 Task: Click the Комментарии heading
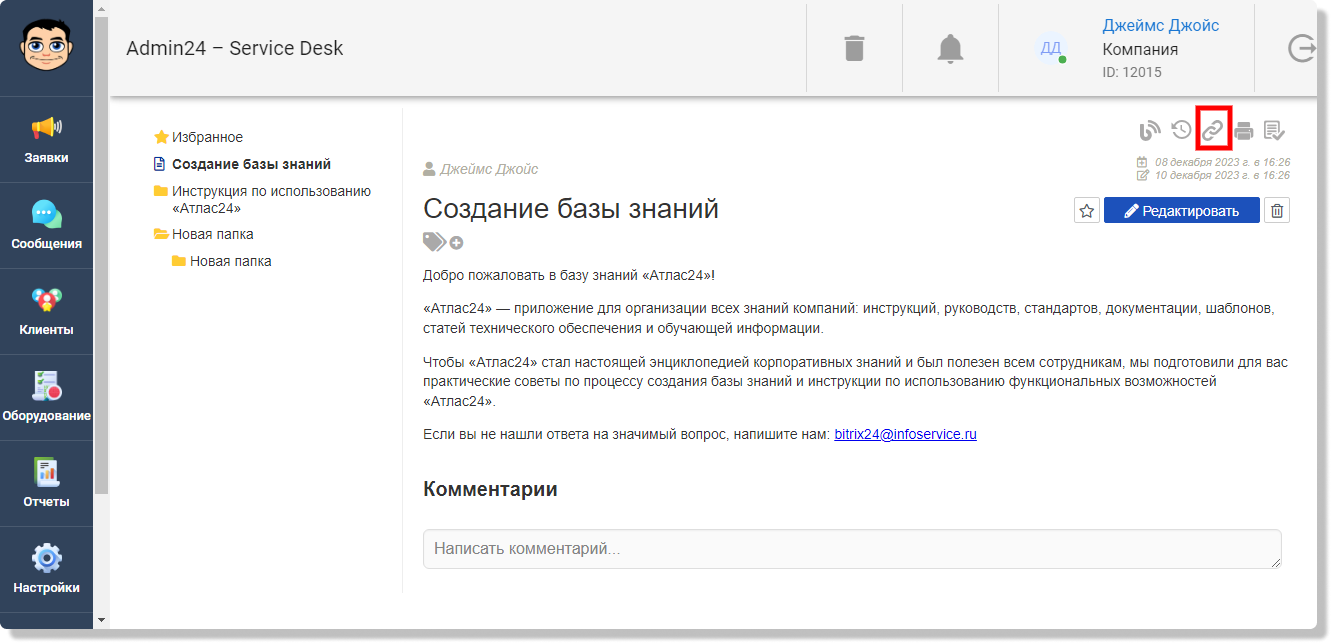(490, 489)
